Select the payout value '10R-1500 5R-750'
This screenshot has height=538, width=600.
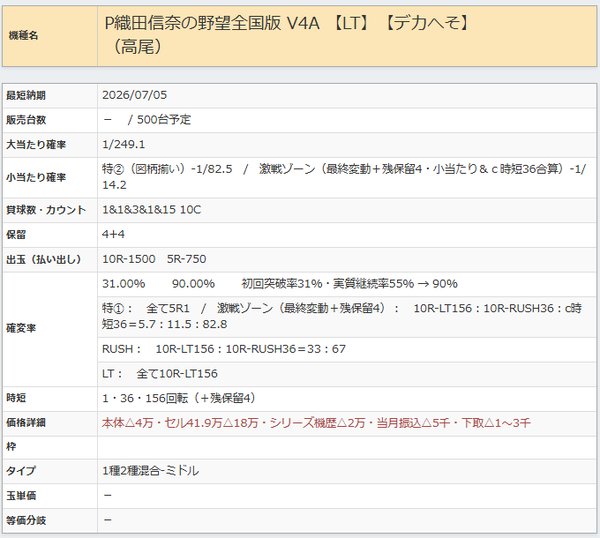154,259
